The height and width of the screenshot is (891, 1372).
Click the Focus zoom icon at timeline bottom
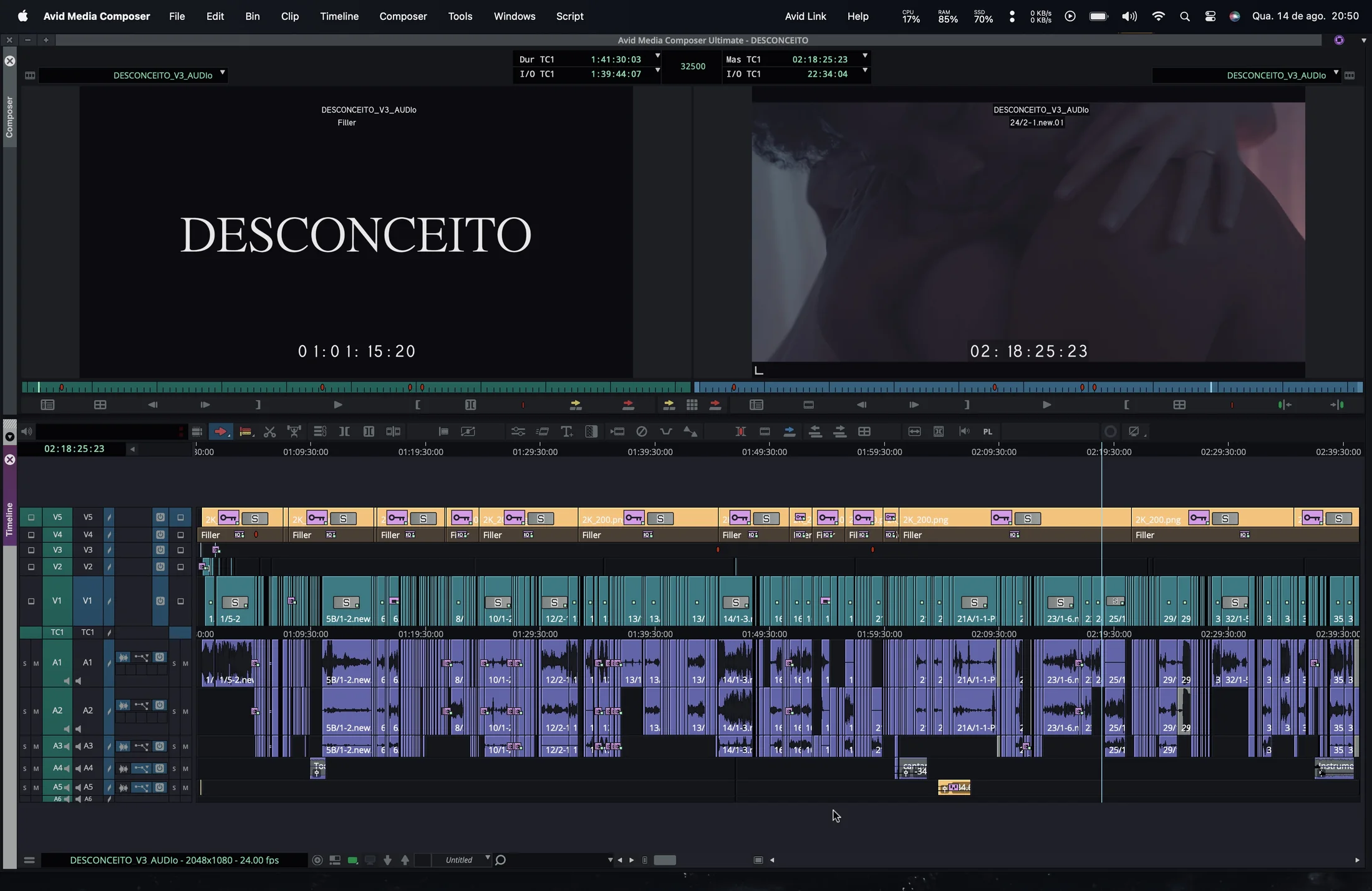317,860
